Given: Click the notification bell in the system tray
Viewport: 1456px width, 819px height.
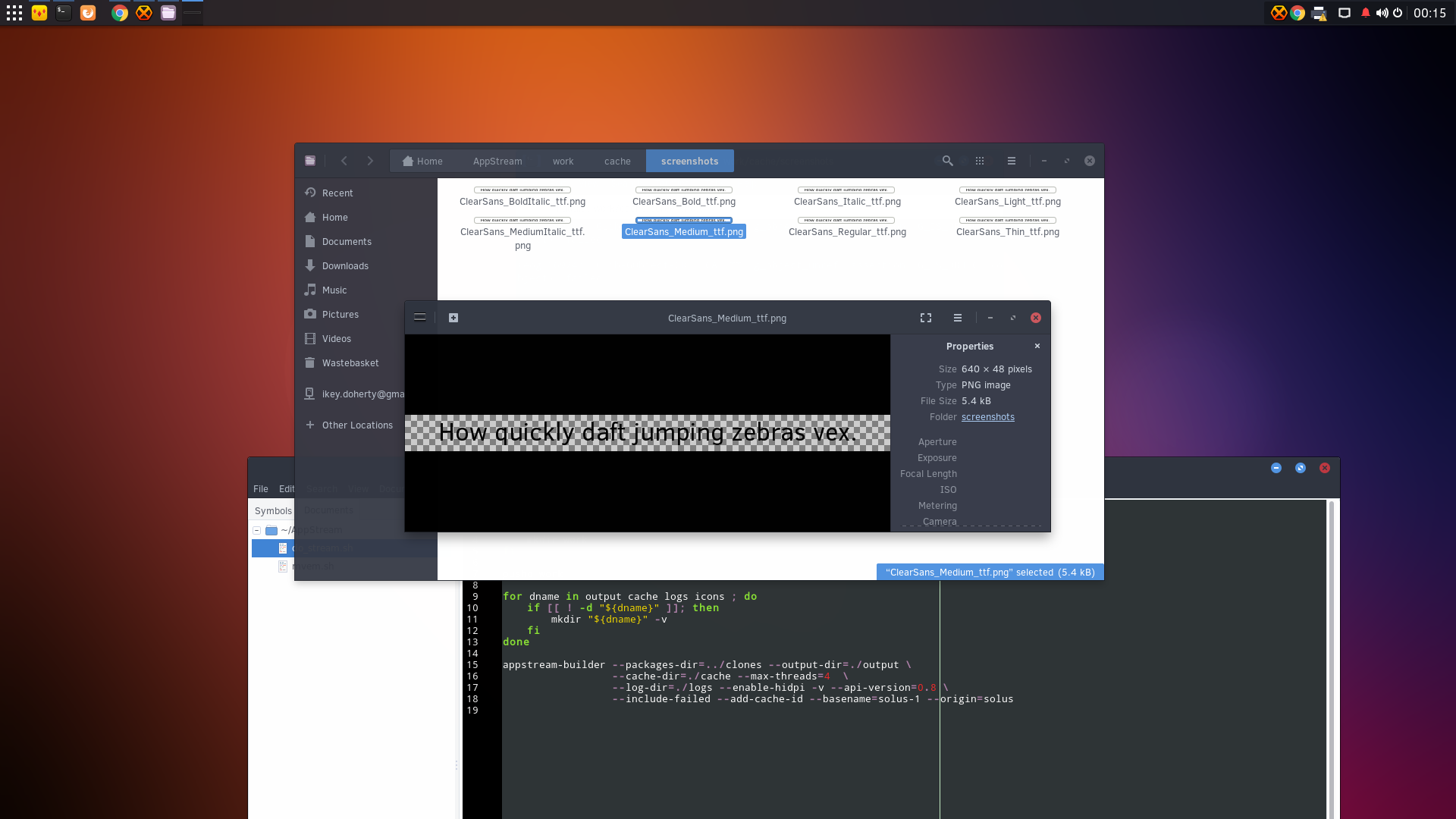Looking at the screenshot, I should click(x=1366, y=13).
